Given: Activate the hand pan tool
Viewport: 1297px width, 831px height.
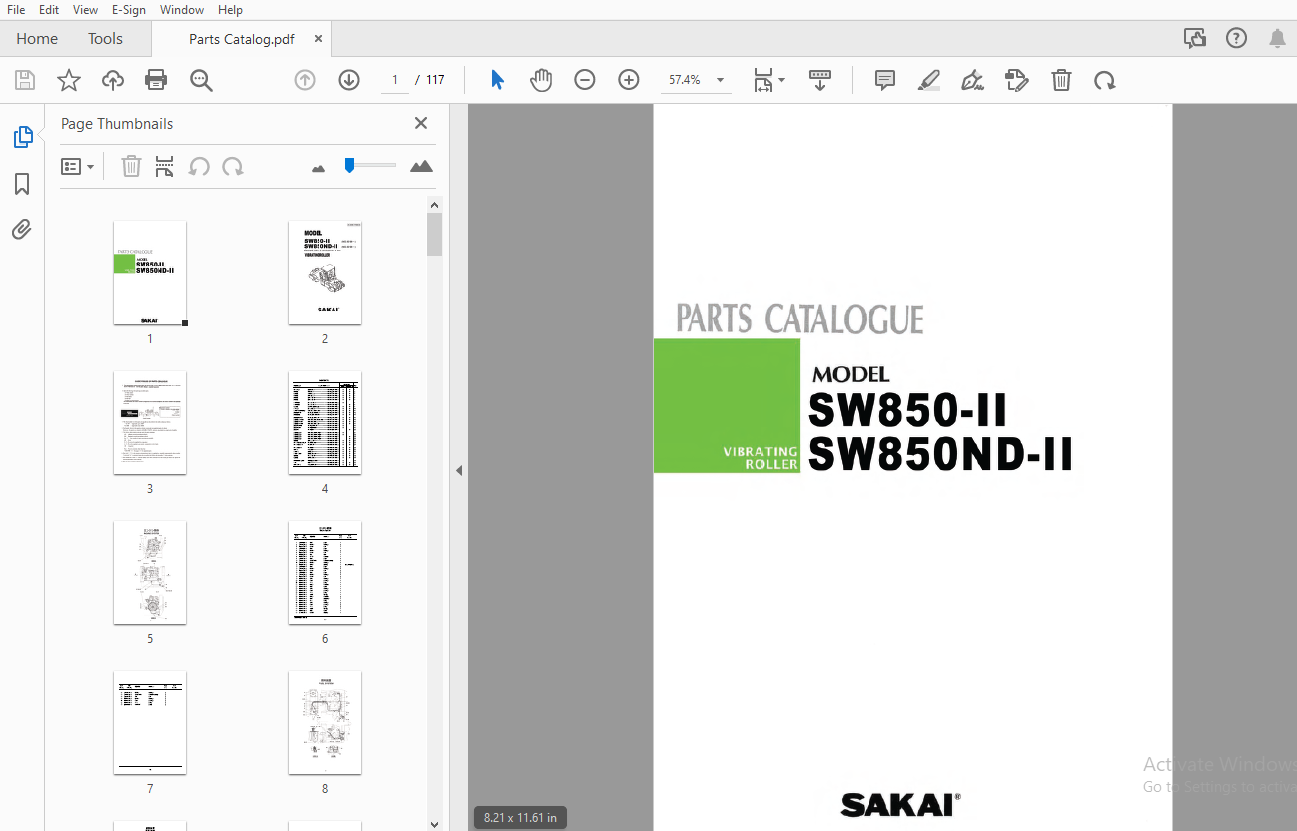Looking at the screenshot, I should 541,80.
